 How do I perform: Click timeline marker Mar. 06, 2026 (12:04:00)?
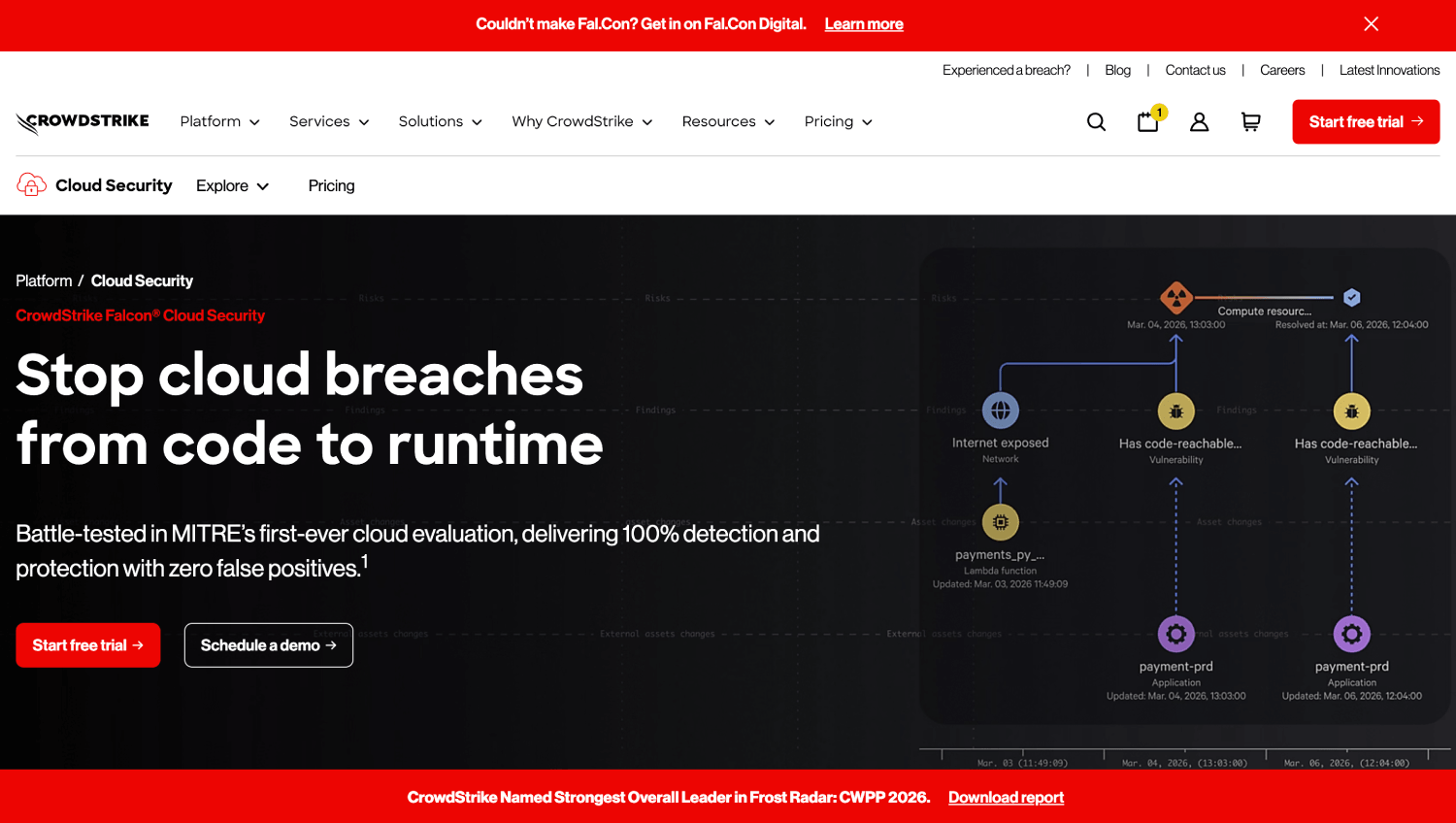pyautogui.click(x=1346, y=763)
